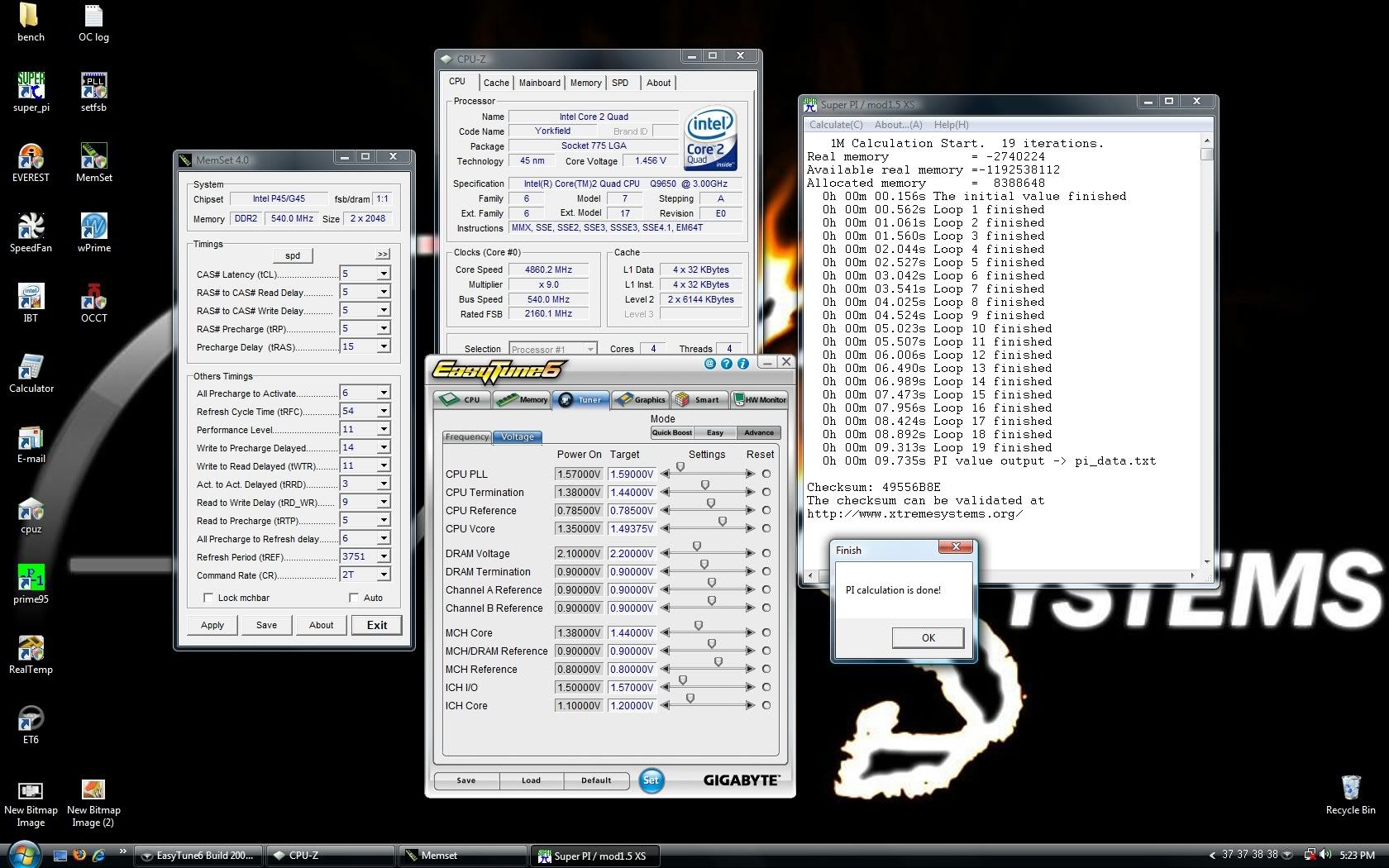
Task: Open Command Rate (CR) dropdown
Action: coord(384,575)
